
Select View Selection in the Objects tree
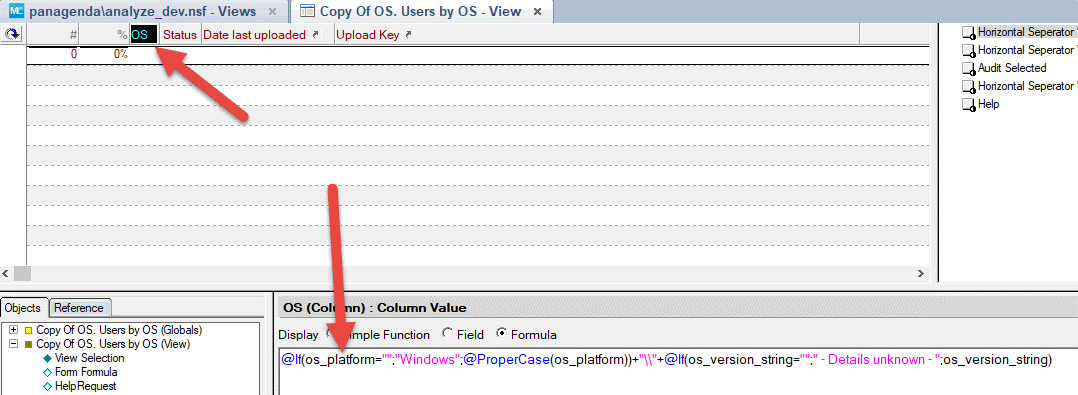coord(90,359)
